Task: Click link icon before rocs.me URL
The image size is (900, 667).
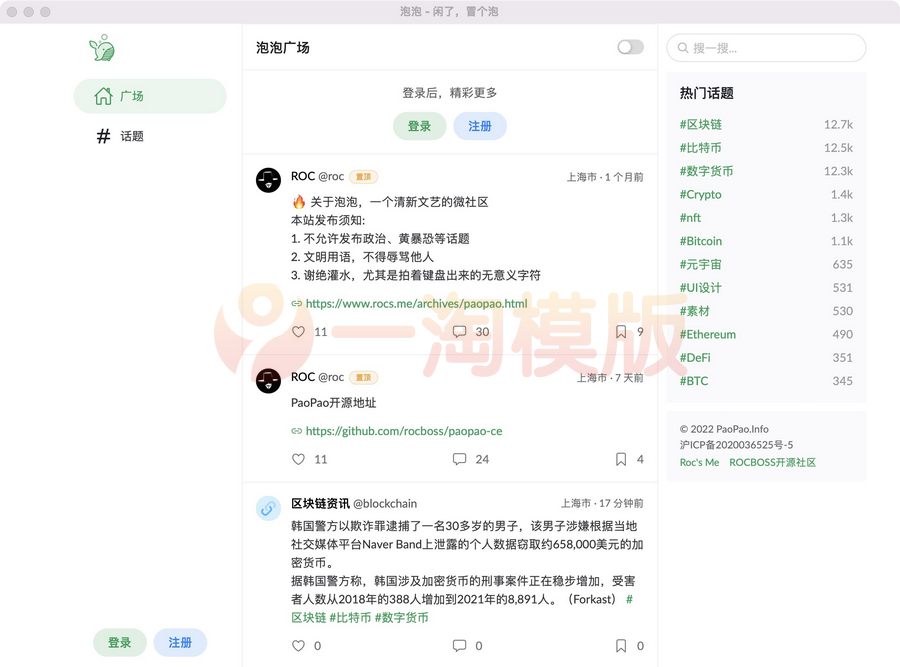Action: coord(297,304)
